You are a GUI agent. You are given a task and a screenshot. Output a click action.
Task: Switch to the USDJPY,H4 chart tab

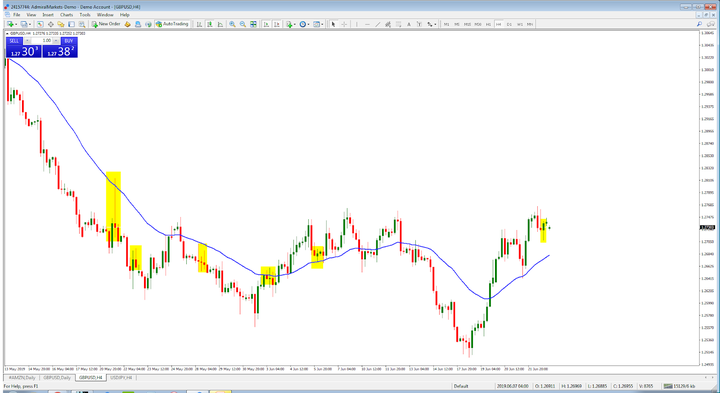[x=121, y=377]
